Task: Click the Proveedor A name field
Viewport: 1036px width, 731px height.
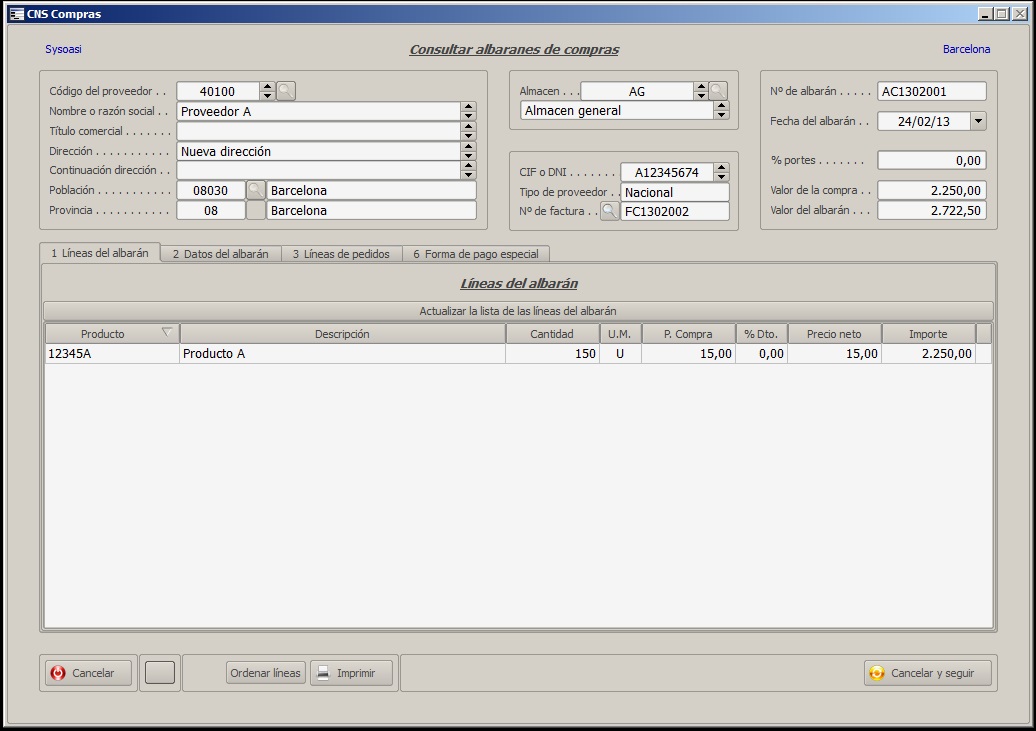Action: tap(318, 111)
